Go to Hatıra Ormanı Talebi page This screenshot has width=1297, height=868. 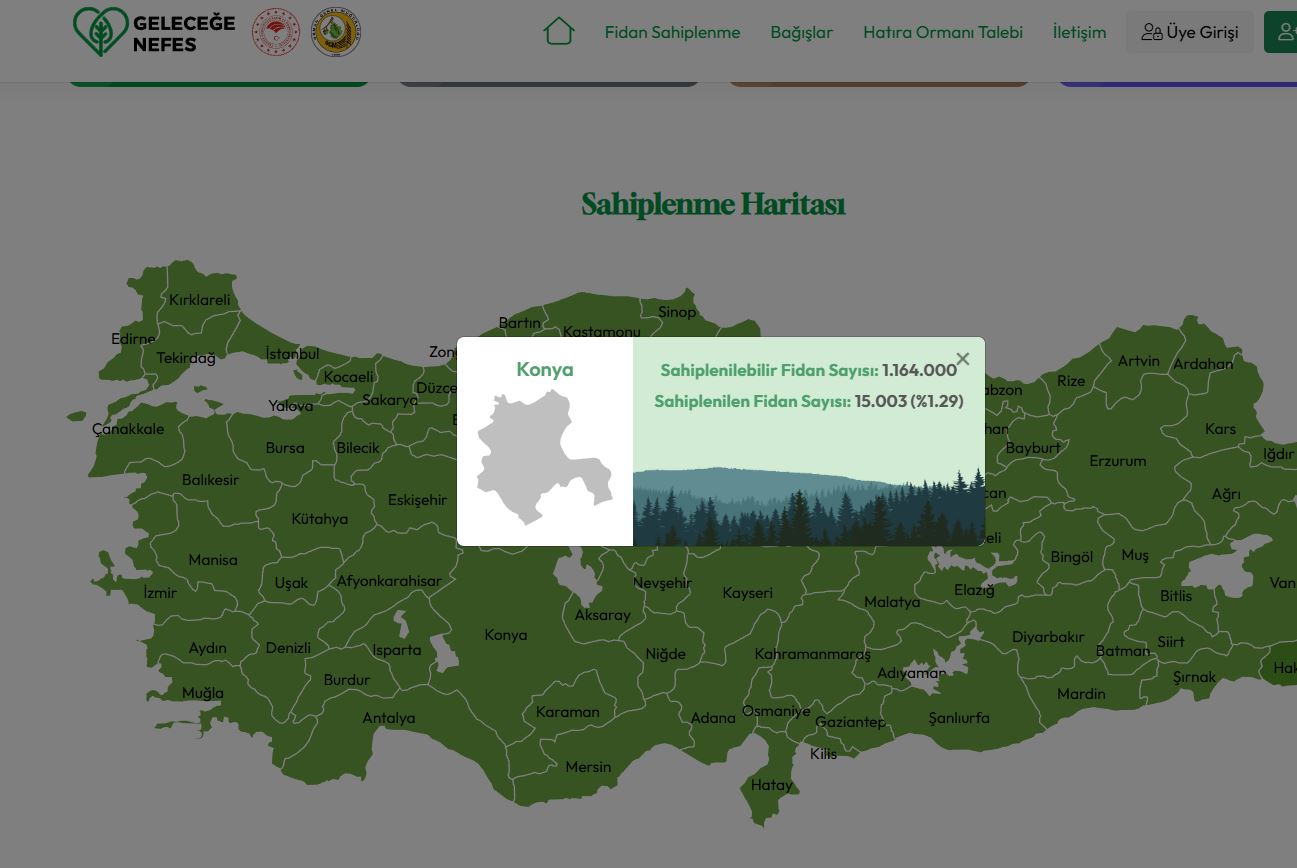[942, 32]
